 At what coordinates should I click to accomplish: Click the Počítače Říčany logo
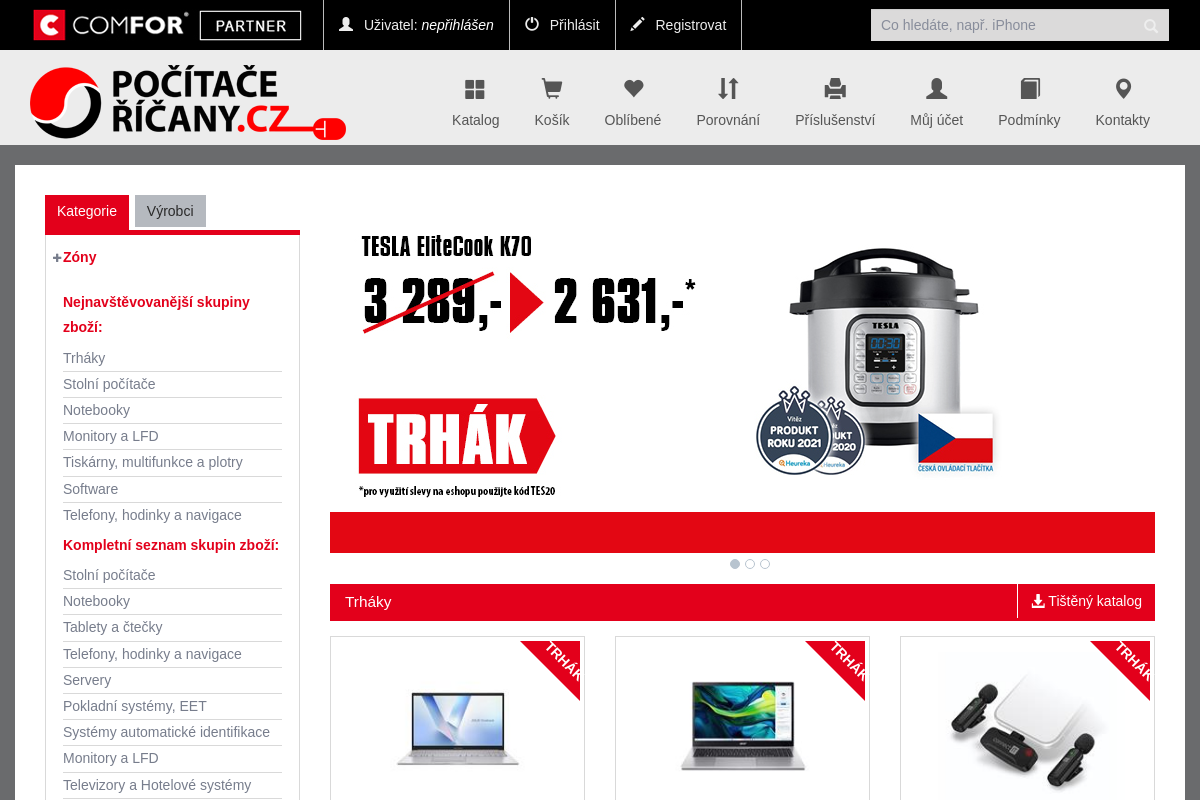(x=187, y=101)
